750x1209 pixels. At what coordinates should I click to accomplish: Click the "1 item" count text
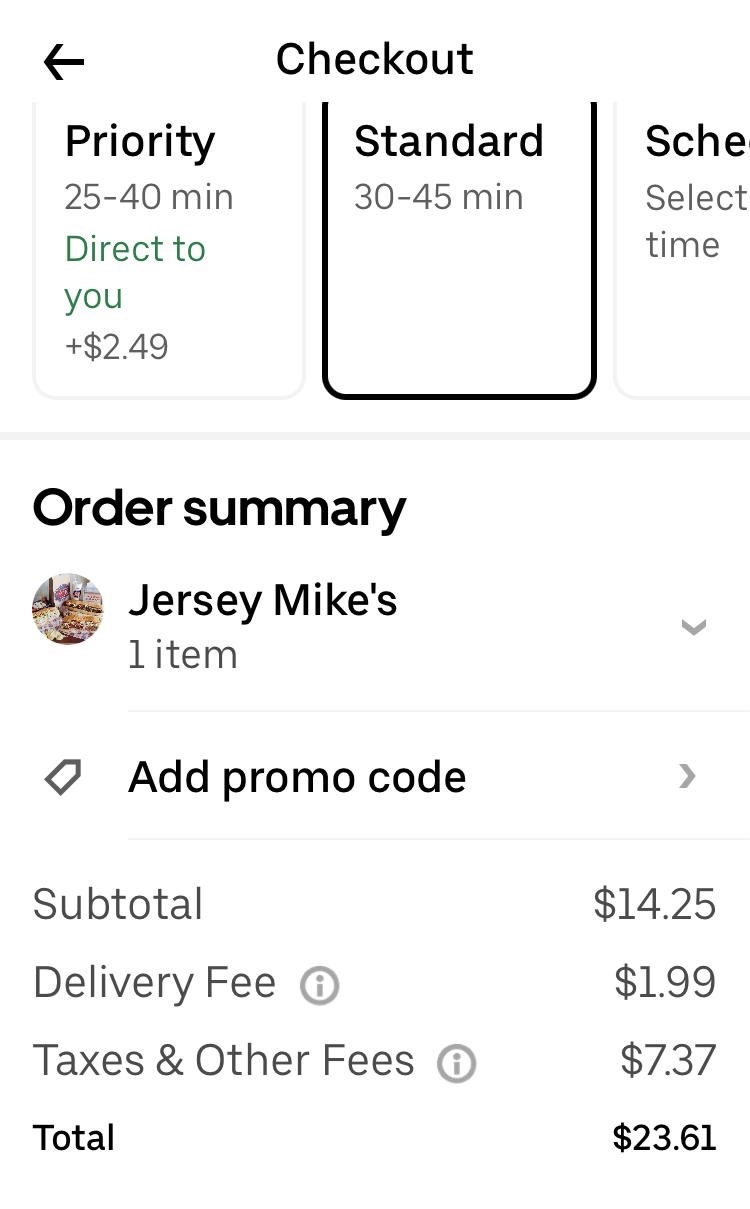tap(183, 655)
